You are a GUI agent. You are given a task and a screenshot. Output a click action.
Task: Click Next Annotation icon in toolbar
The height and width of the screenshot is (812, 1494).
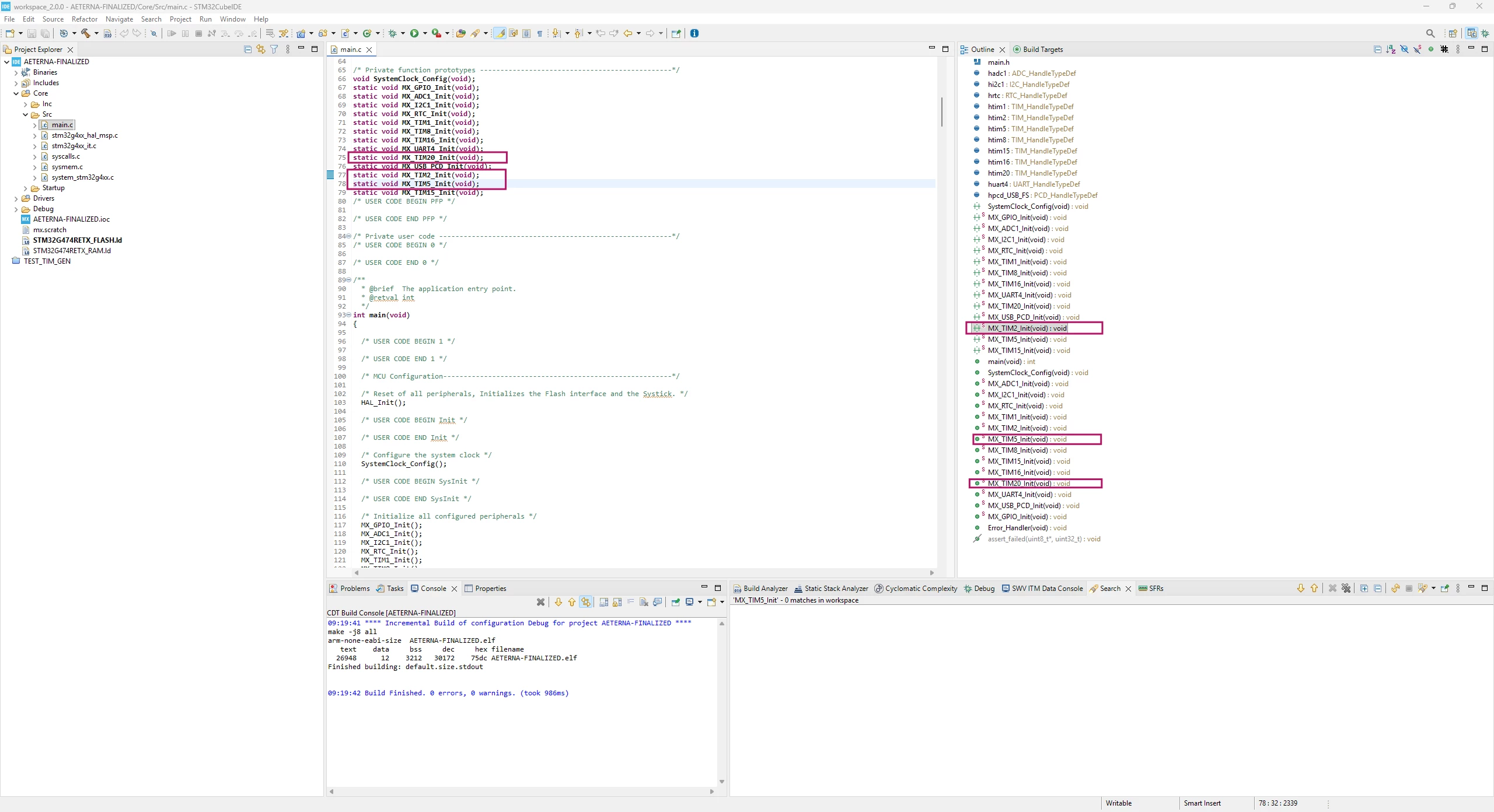click(556, 33)
